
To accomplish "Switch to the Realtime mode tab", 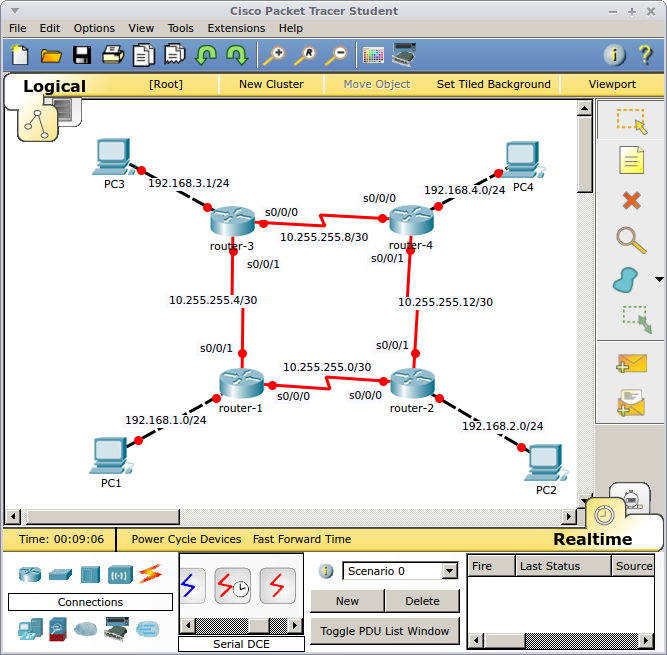I will pos(593,539).
